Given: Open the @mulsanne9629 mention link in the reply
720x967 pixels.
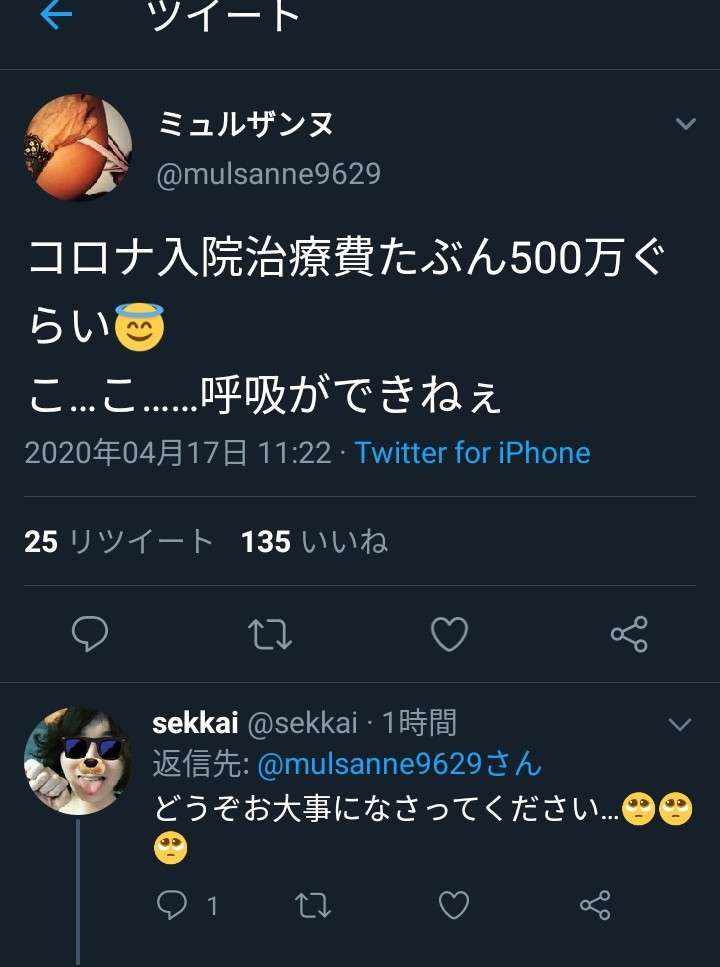Looking at the screenshot, I should (x=399, y=764).
